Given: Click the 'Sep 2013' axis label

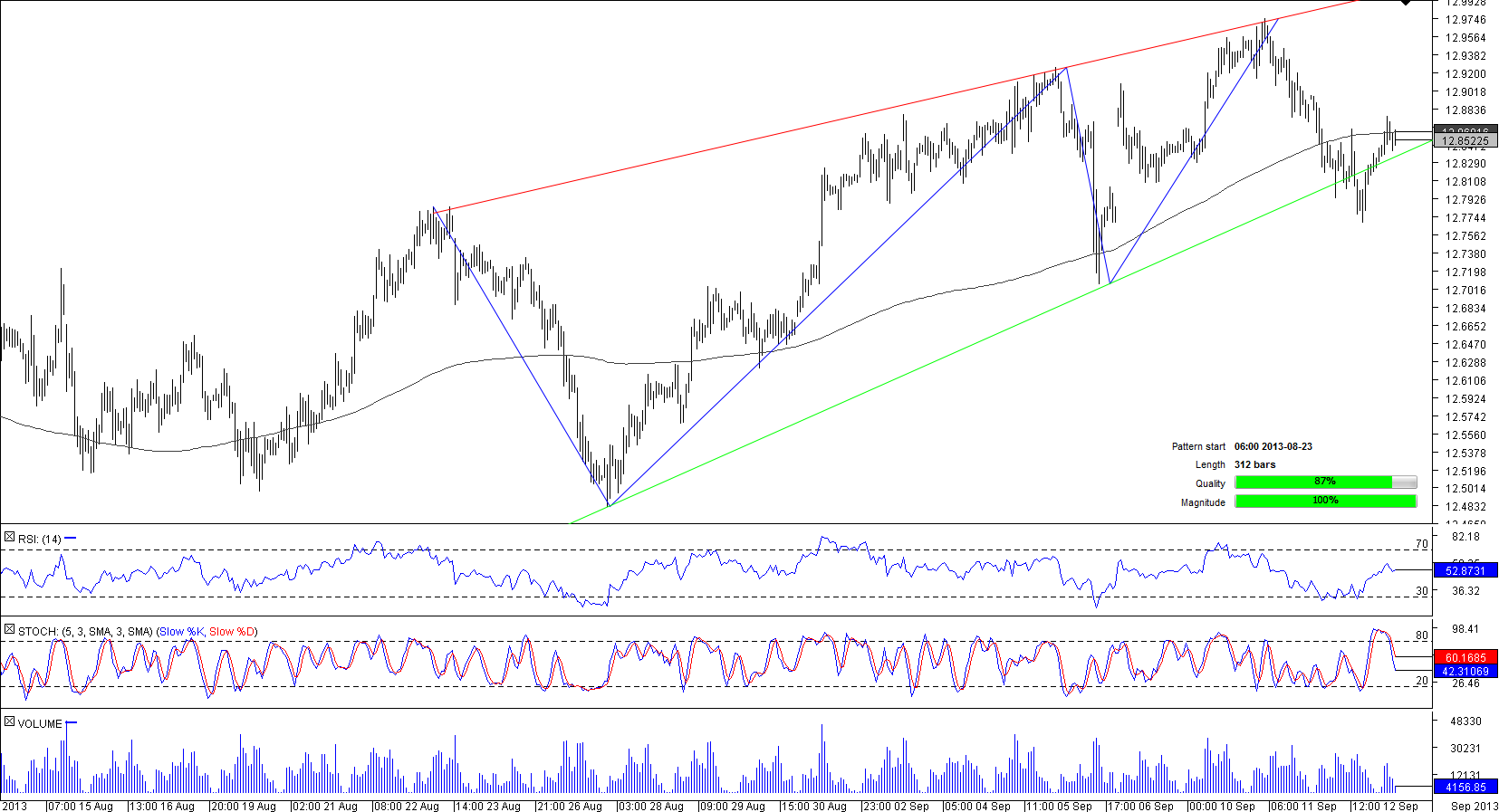Looking at the screenshot, I should point(1474,806).
